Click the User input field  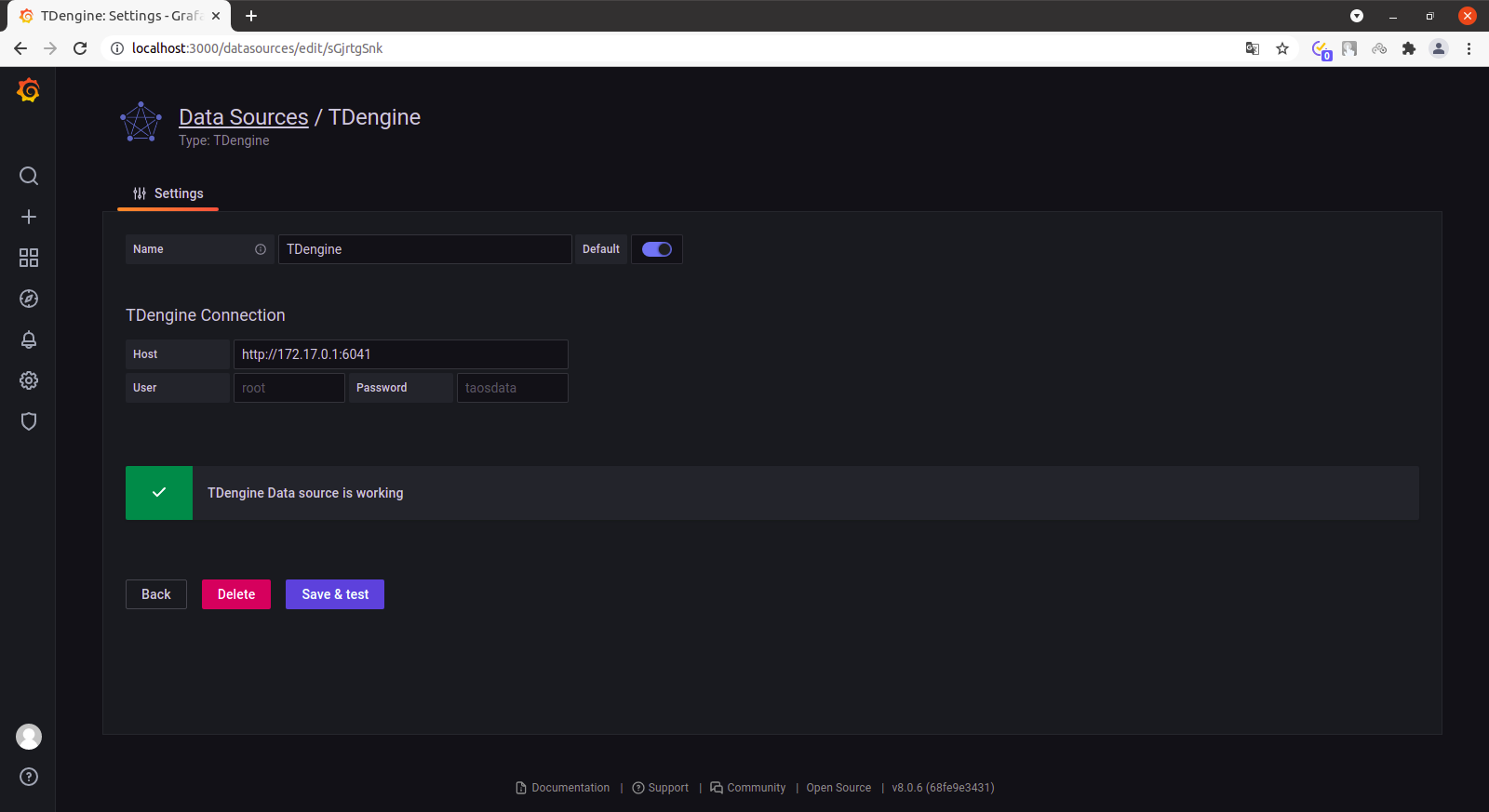[x=288, y=388]
